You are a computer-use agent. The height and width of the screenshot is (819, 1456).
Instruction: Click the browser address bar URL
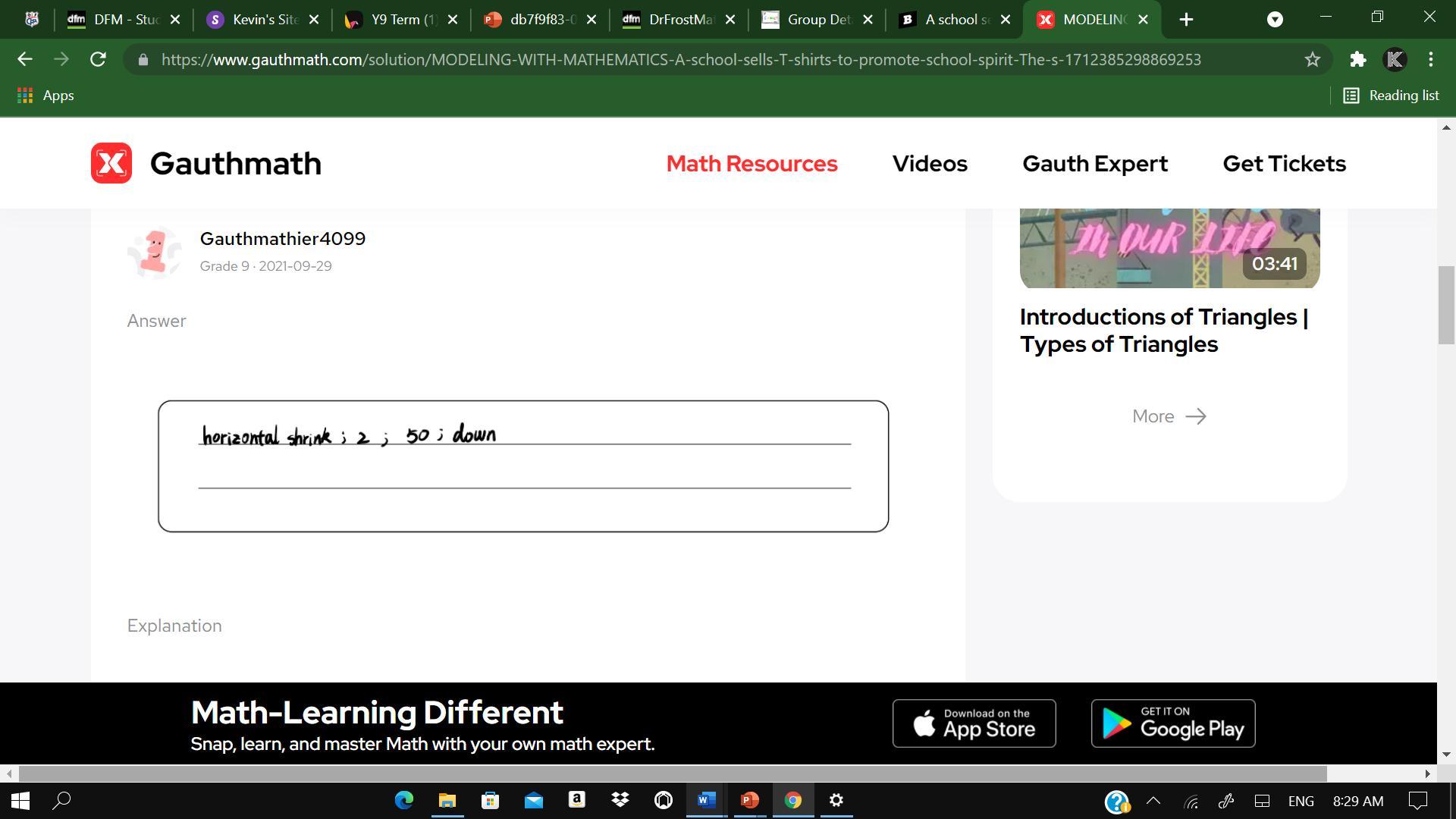point(680,59)
